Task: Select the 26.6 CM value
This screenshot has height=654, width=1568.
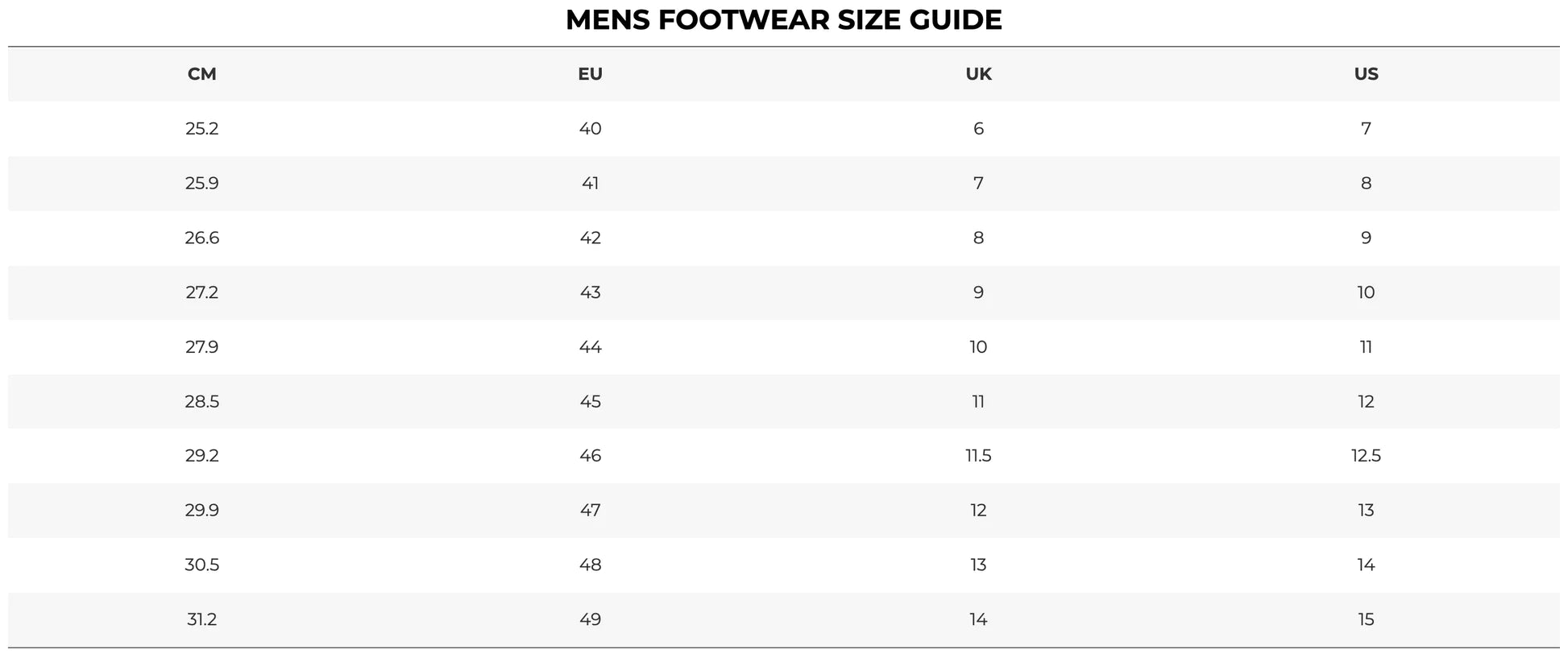Action: 201,238
